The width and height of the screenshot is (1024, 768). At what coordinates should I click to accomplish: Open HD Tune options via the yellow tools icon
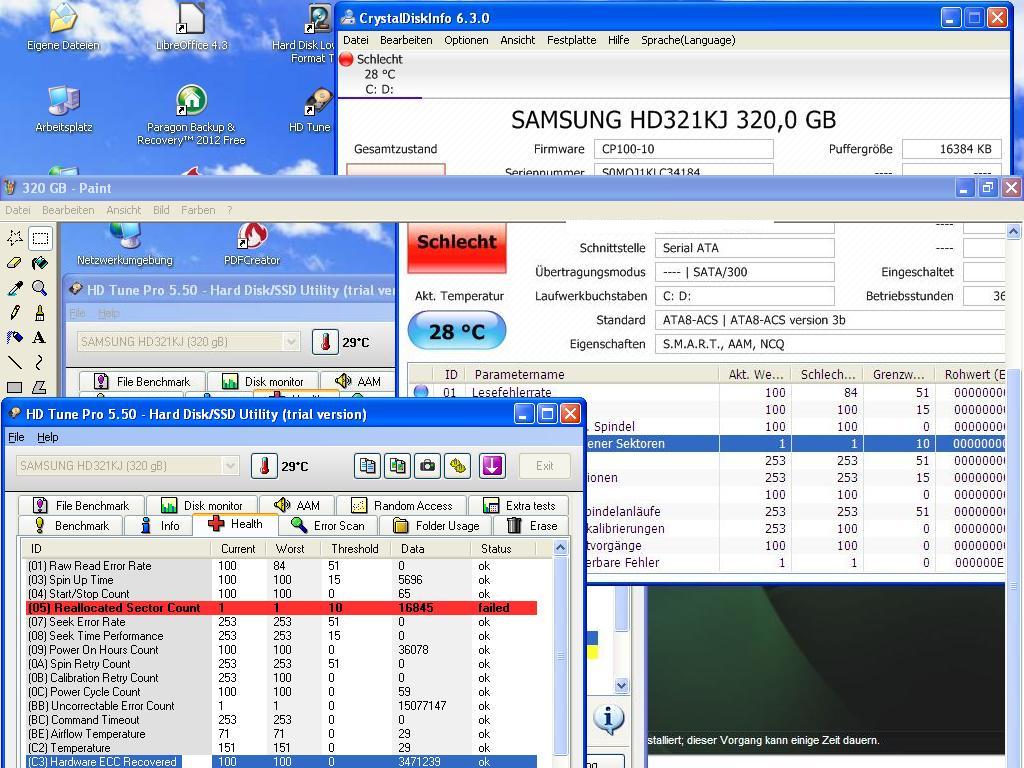[458, 466]
